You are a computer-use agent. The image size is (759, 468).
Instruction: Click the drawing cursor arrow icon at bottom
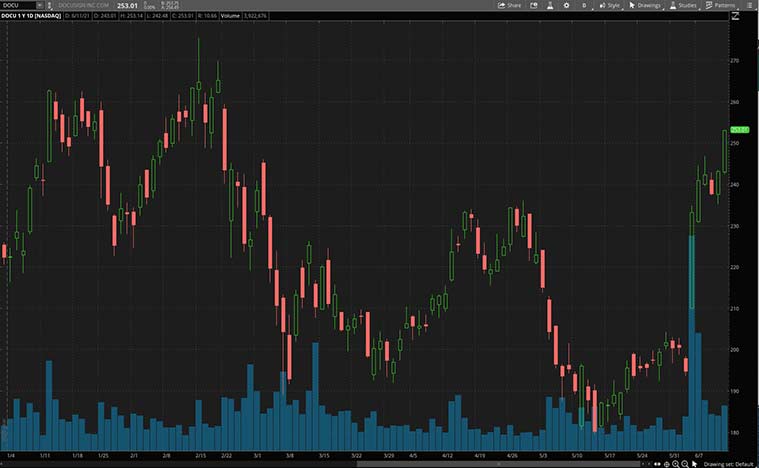point(695,464)
